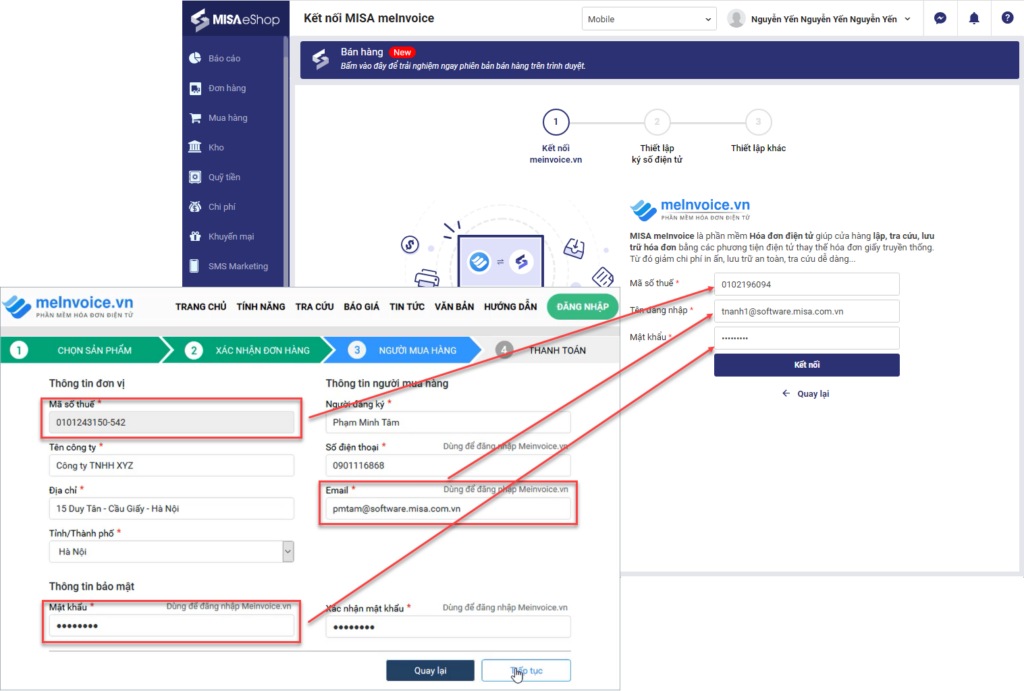This screenshot has height=691, width=1024.
Task: Focus the Người đăng ký field
Action: (x=448, y=423)
